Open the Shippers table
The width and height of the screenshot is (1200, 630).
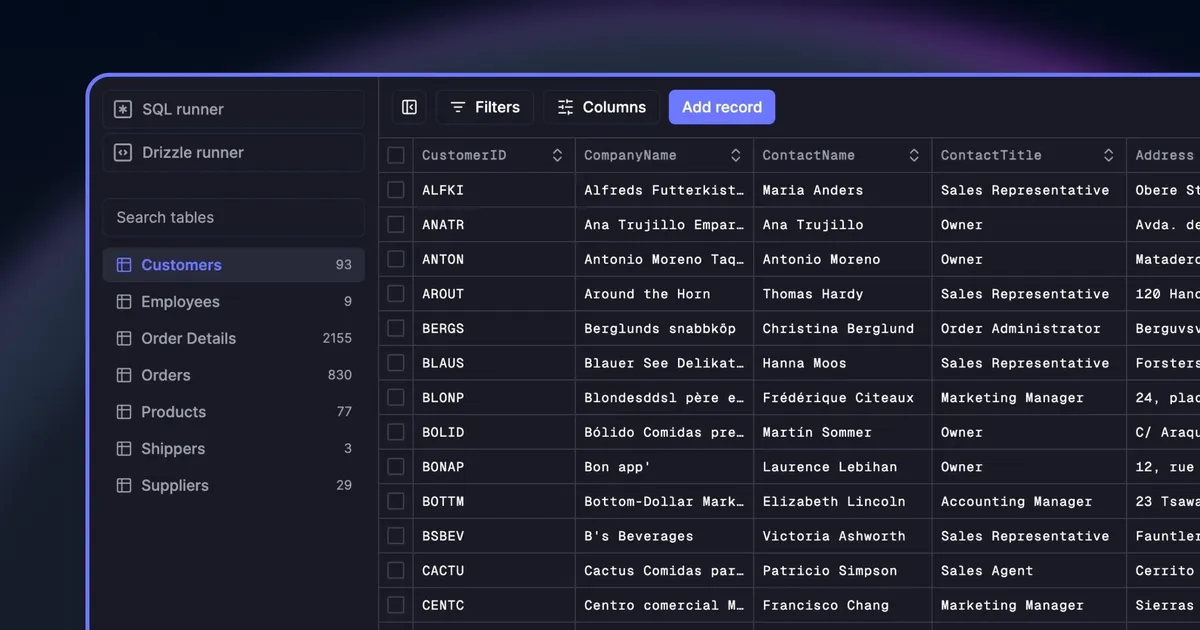pyautogui.click(x=233, y=449)
